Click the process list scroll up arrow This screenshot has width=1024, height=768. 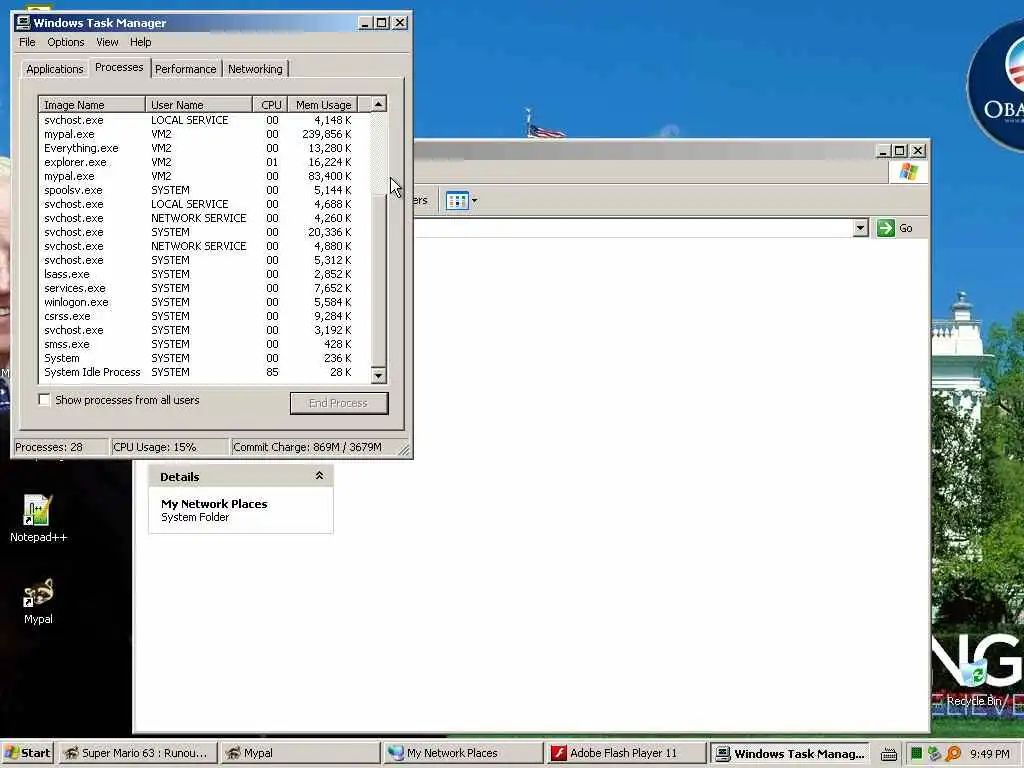(x=378, y=104)
